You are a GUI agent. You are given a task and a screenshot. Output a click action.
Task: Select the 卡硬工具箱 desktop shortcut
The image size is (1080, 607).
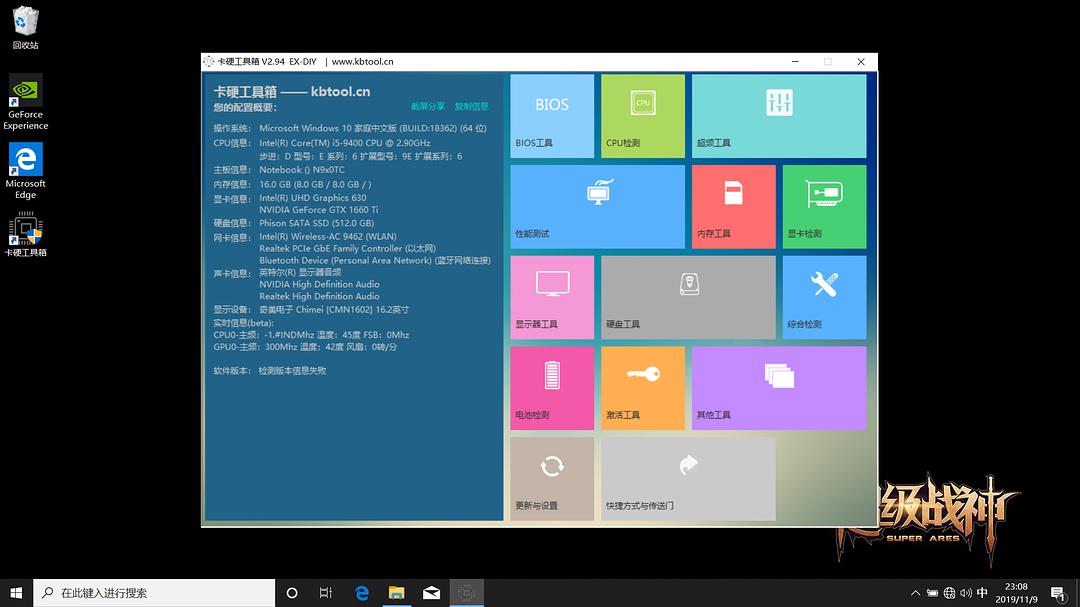(x=25, y=234)
